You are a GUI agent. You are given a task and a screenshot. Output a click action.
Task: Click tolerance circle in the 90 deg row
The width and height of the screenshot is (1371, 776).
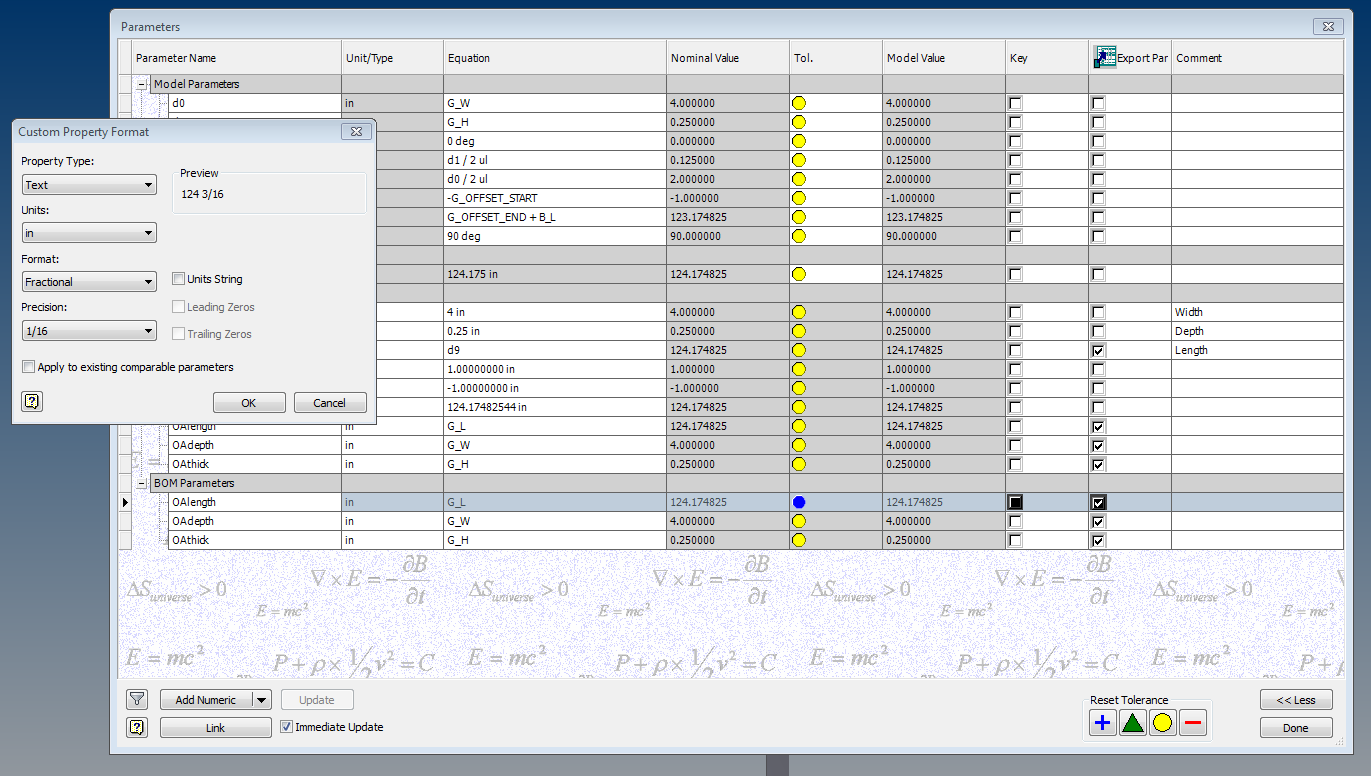click(x=798, y=236)
